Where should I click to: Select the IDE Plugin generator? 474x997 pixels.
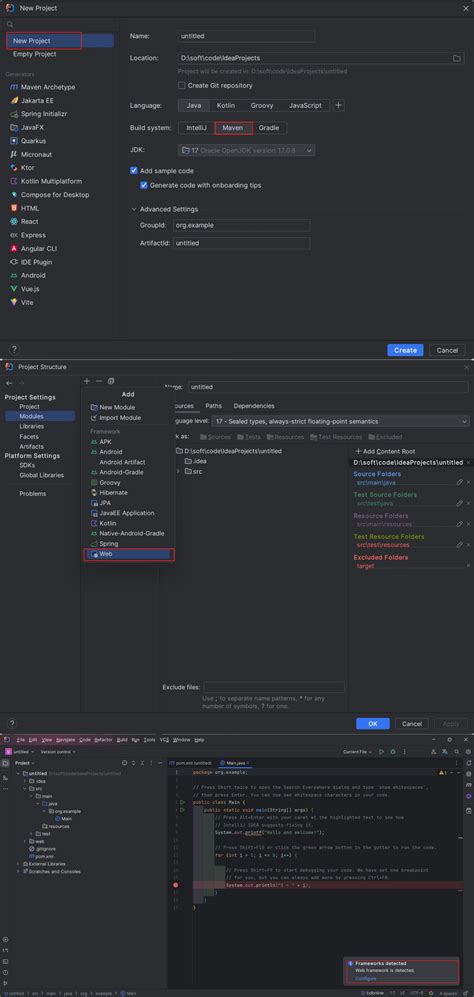click(31, 262)
